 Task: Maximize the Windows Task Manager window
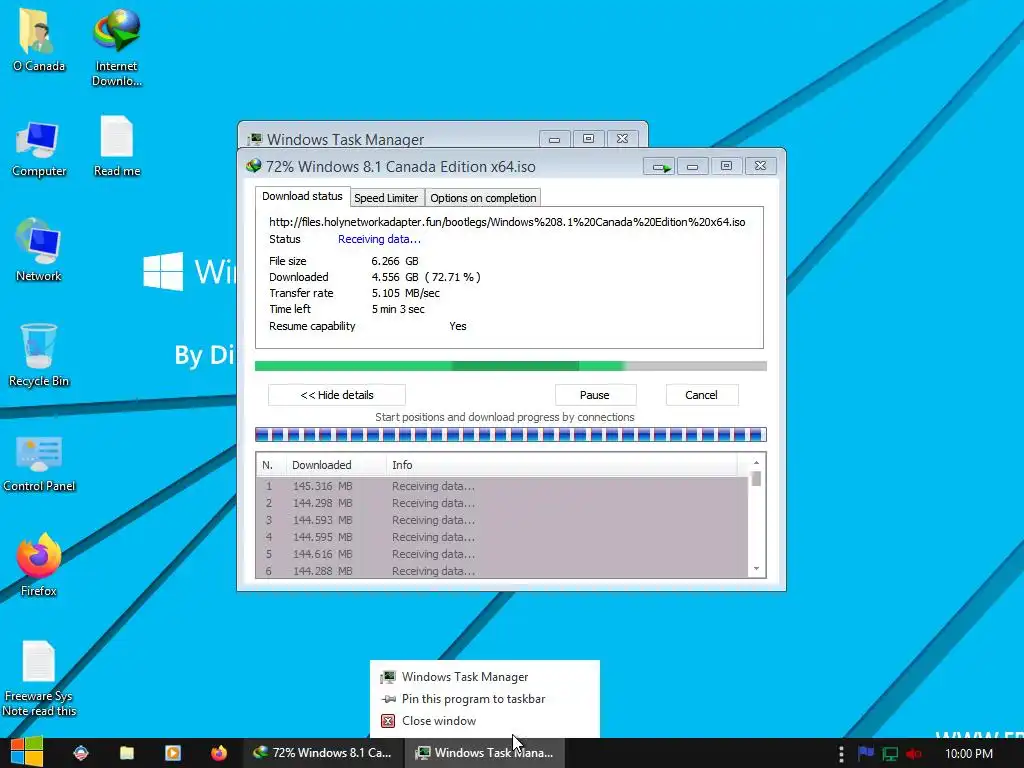pyautogui.click(x=588, y=139)
